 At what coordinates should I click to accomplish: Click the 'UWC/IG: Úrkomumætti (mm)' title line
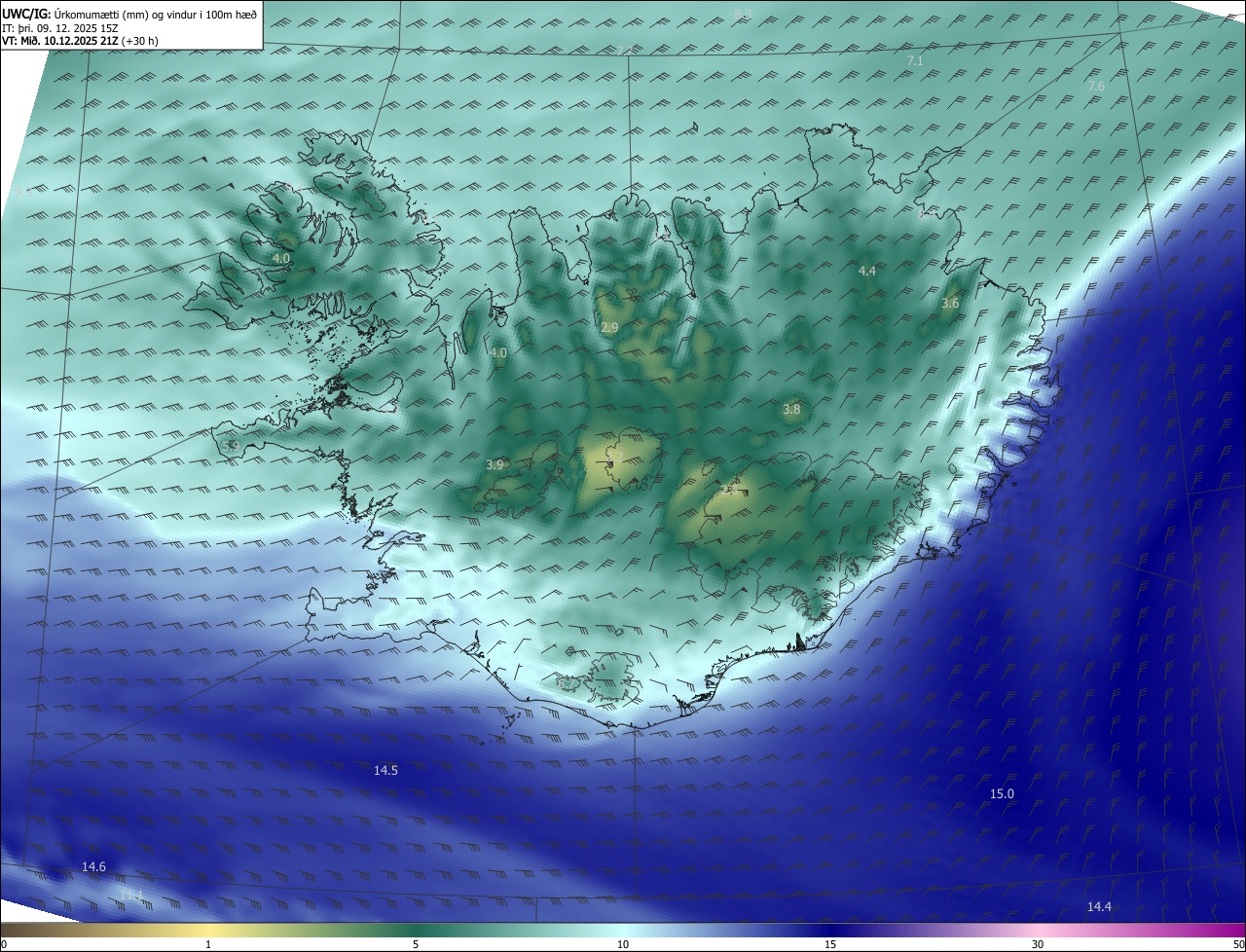(129, 15)
